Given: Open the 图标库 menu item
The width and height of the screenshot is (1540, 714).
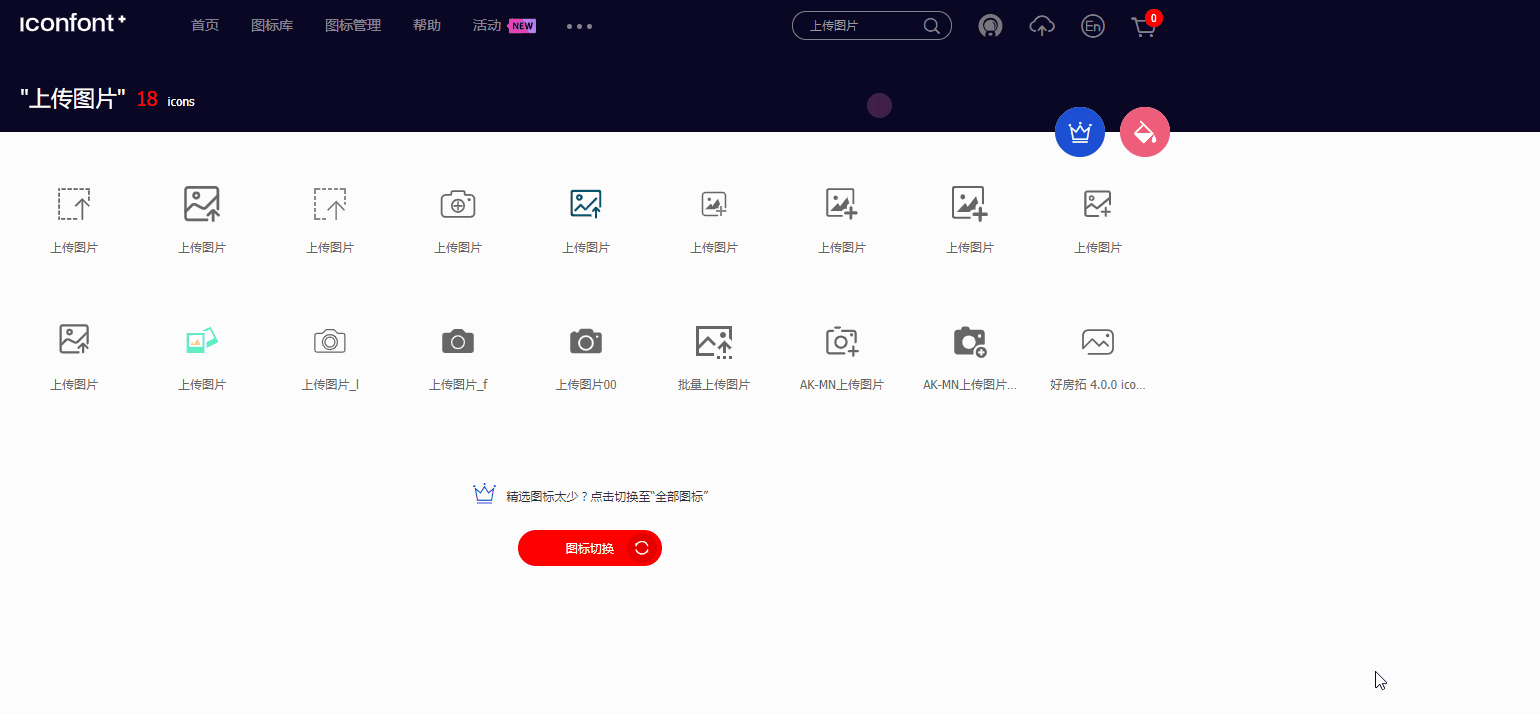Looking at the screenshot, I should tap(272, 25).
